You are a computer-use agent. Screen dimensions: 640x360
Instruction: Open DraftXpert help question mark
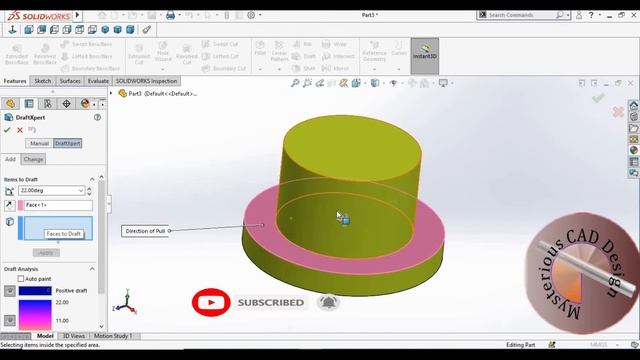pyautogui.click(x=97, y=117)
